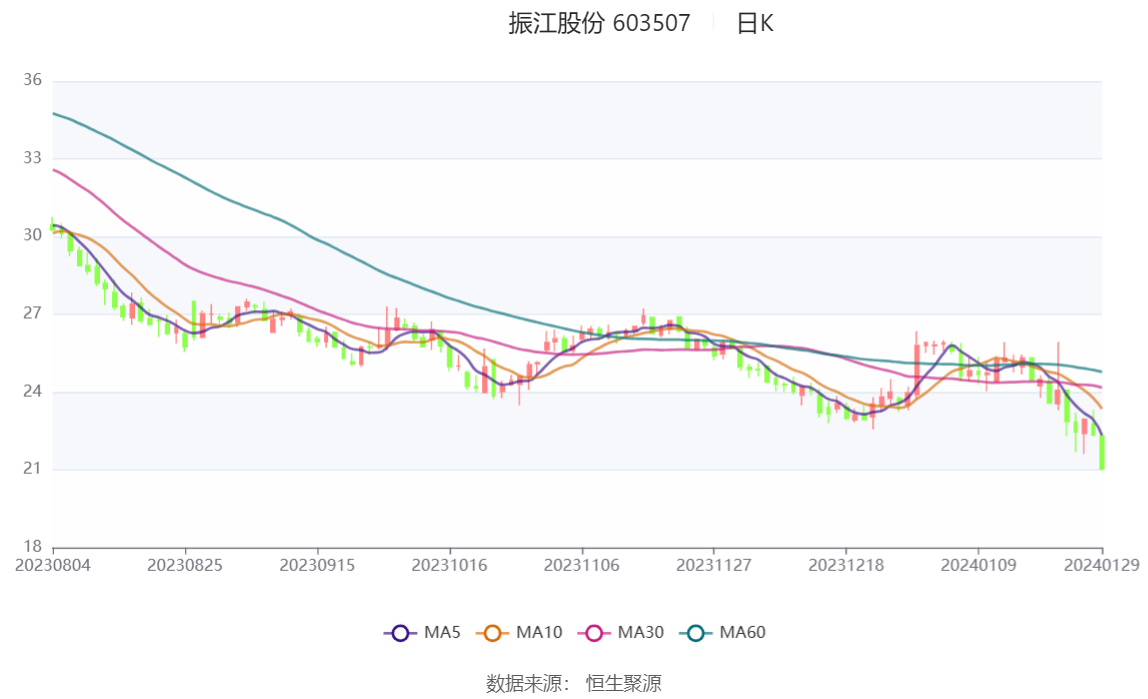Image resolution: width=1148 pixels, height=699 pixels.
Task: Click the x-axis date label 20231127
Action: [714, 565]
